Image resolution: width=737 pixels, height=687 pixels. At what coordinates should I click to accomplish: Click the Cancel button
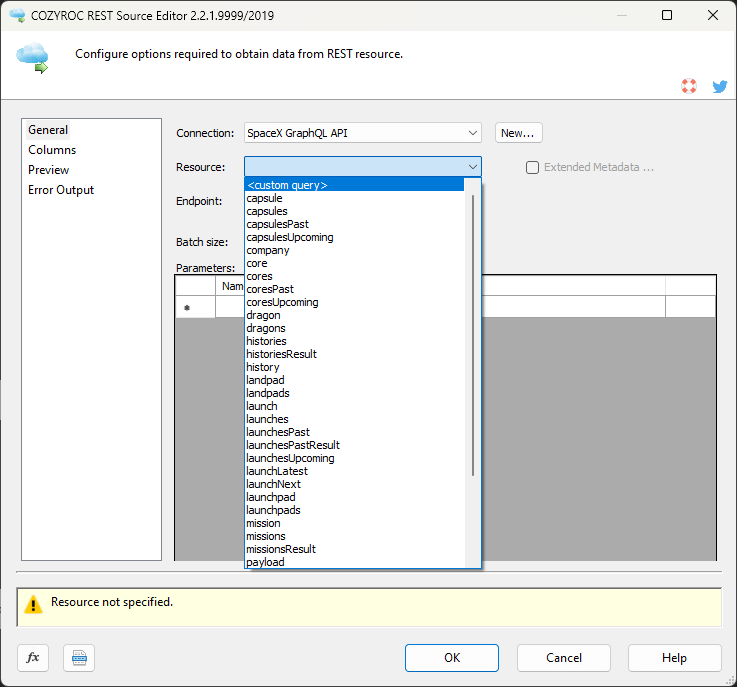[564, 657]
